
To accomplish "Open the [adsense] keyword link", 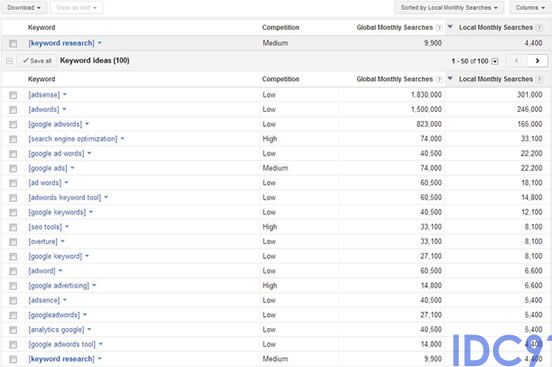I will tap(44, 95).
